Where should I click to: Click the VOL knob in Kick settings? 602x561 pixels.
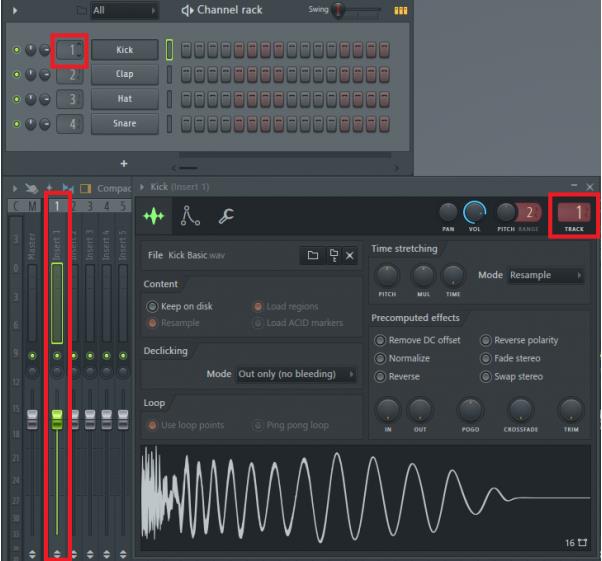[x=475, y=212]
